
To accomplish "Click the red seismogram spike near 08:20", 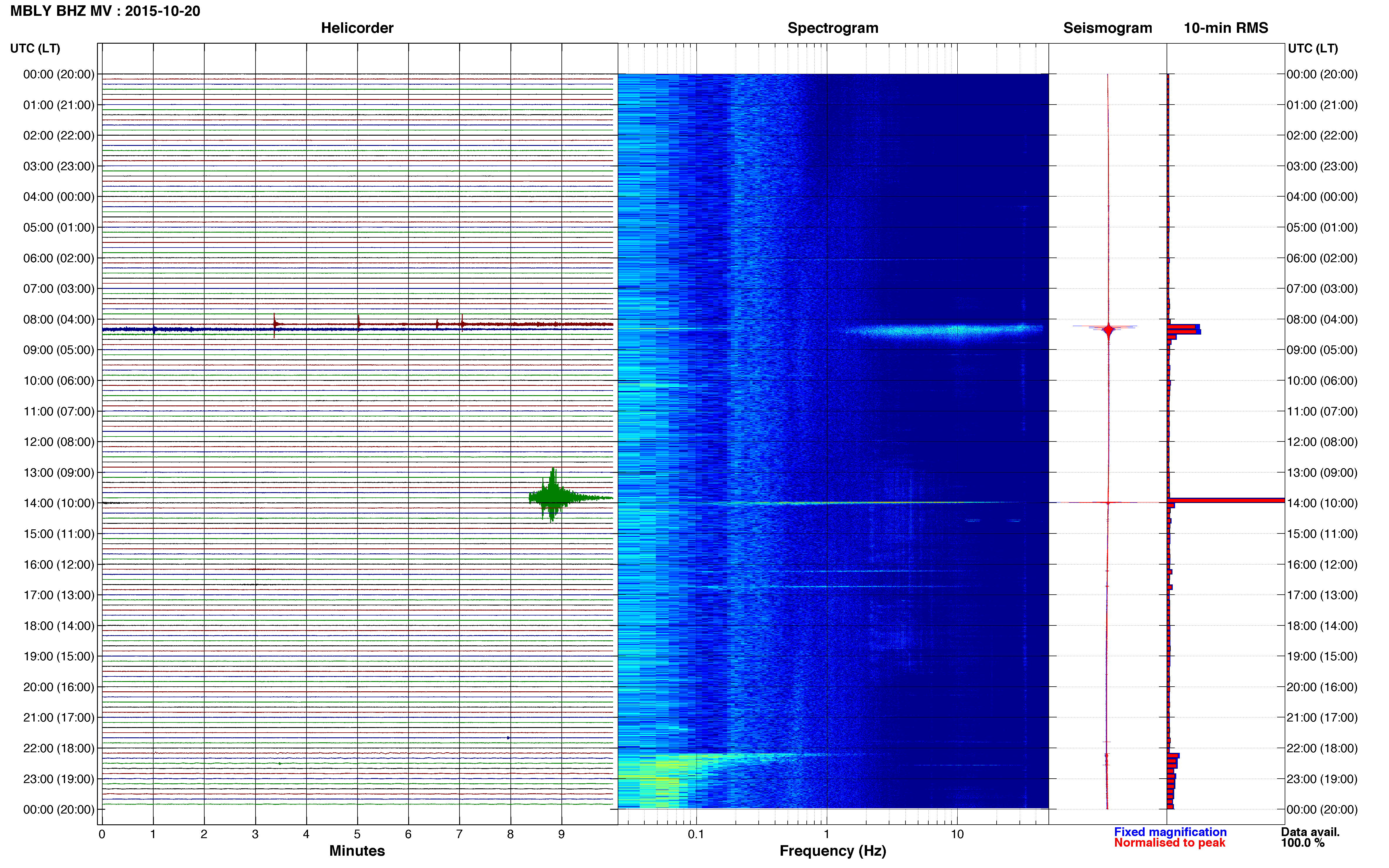I will point(1108,330).
